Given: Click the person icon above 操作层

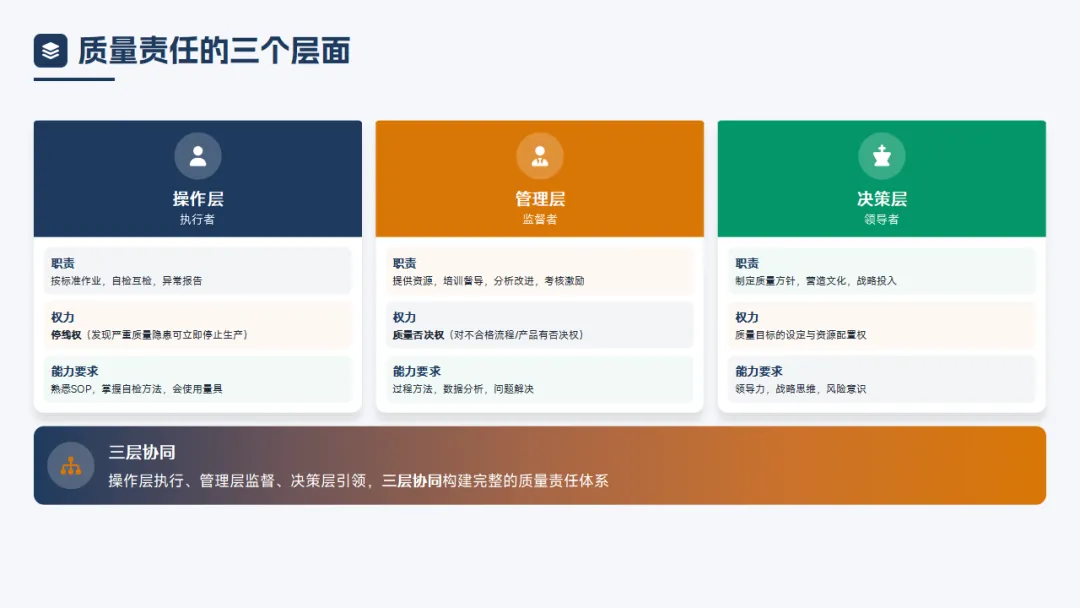Looking at the screenshot, I should point(198,156).
